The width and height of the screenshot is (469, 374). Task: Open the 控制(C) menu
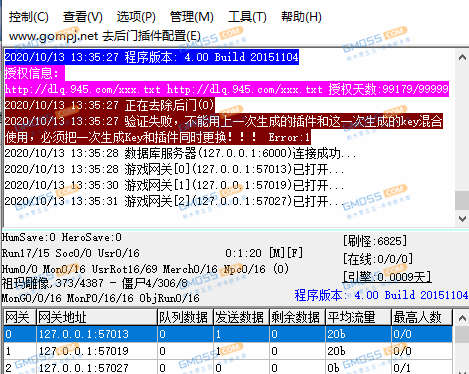coord(29,17)
